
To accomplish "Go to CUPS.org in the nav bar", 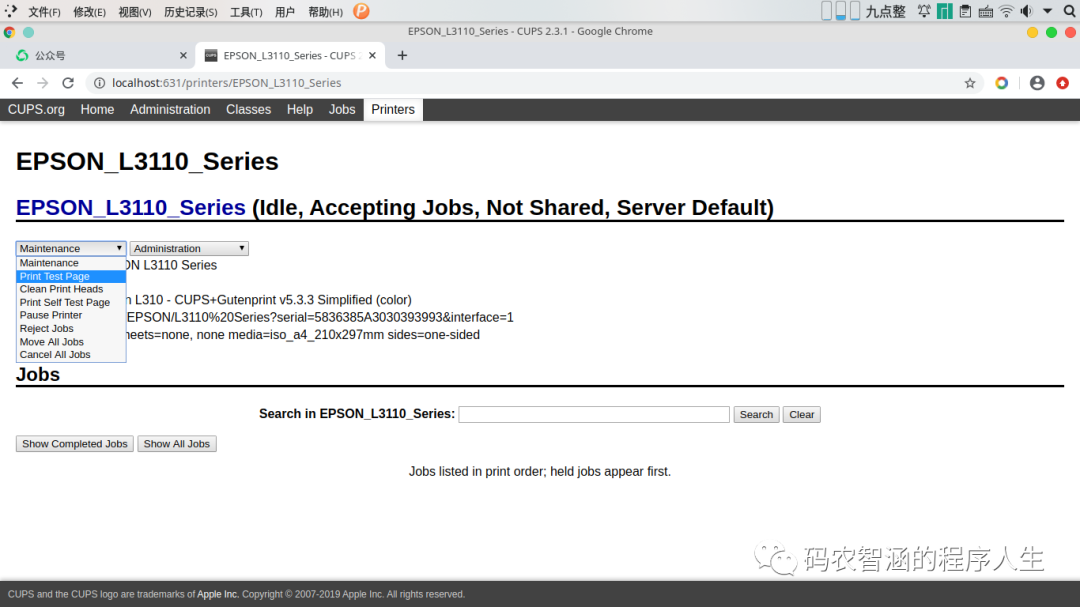I will coord(37,110).
